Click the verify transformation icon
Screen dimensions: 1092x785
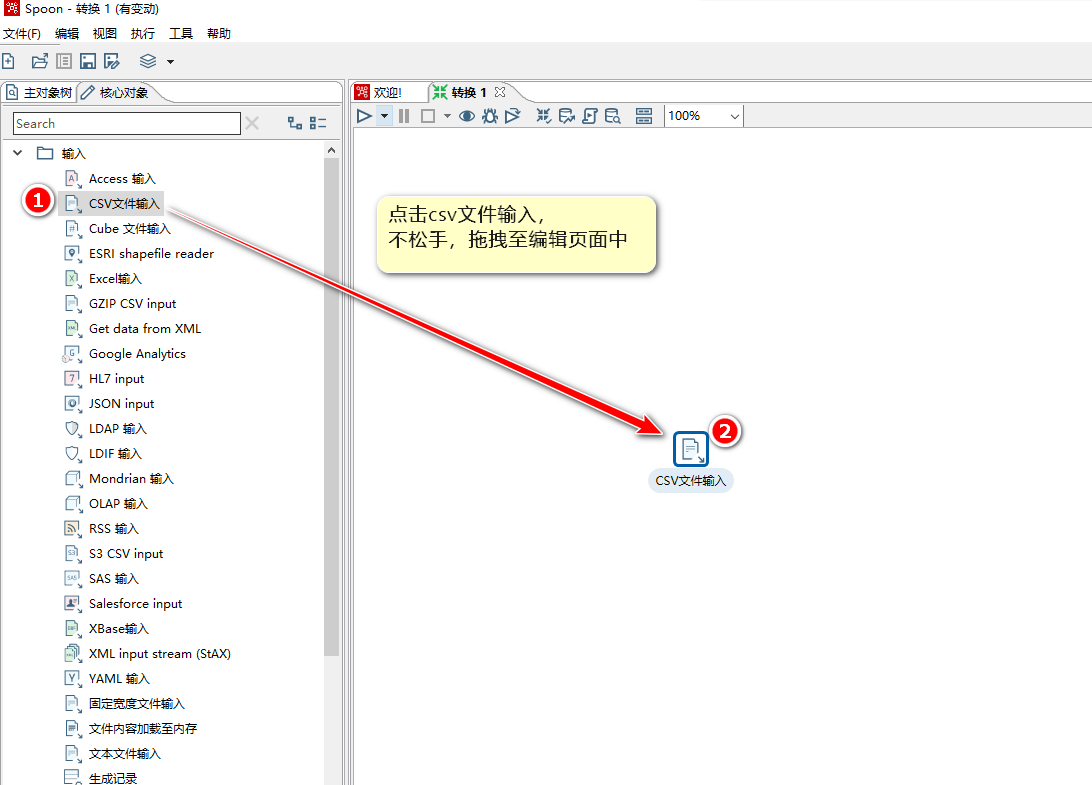(x=543, y=116)
